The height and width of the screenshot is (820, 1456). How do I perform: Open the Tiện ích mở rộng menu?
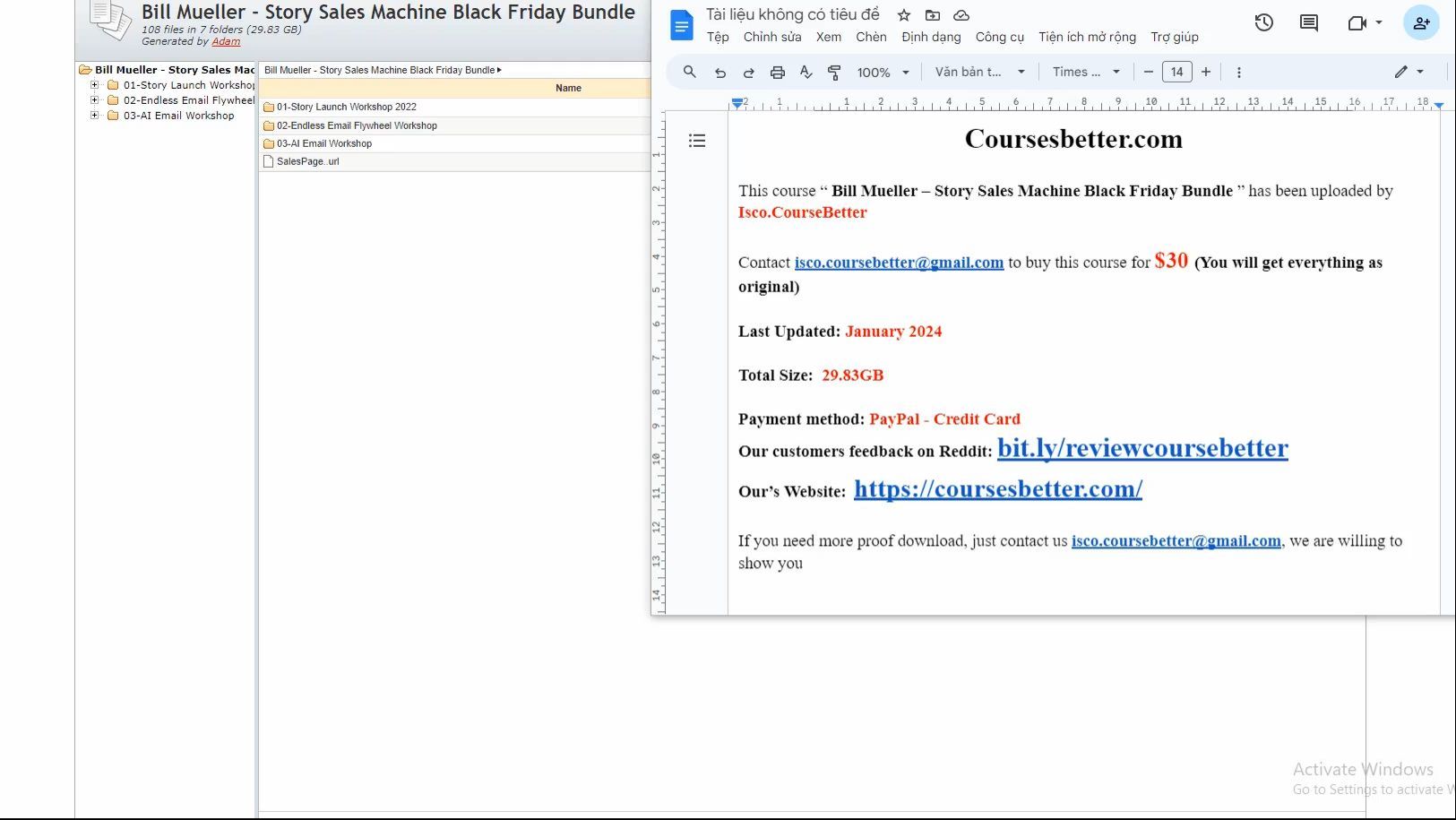1087,37
